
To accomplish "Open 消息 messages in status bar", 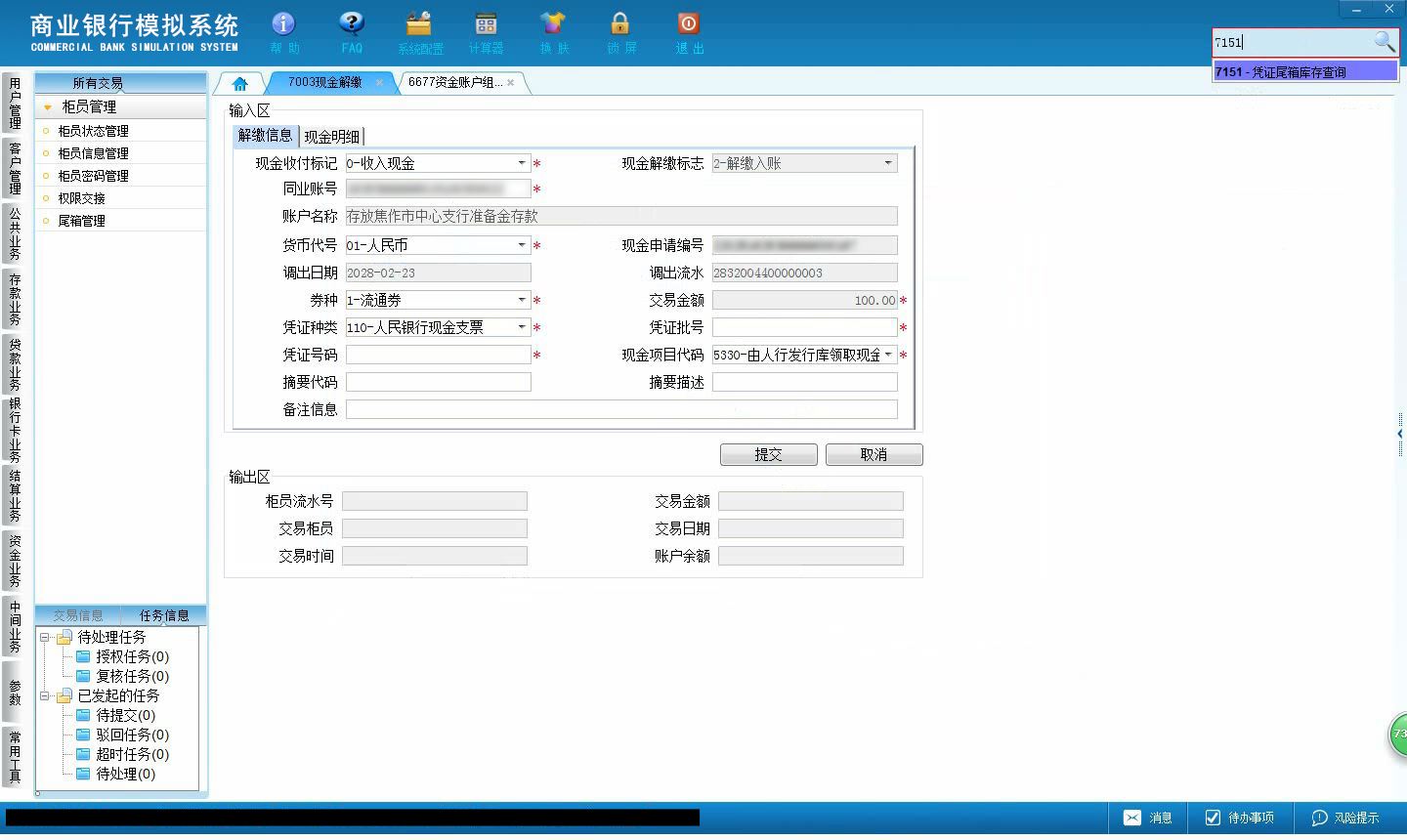I will (x=1148, y=818).
